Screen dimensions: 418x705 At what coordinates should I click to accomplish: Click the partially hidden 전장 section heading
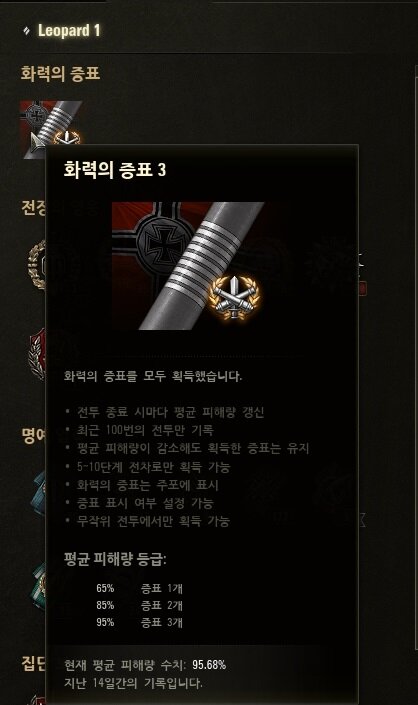(x=33, y=207)
